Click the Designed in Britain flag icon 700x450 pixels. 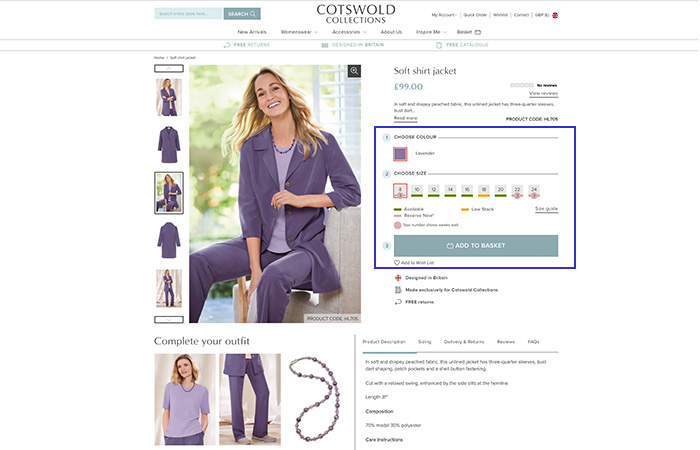click(398, 278)
